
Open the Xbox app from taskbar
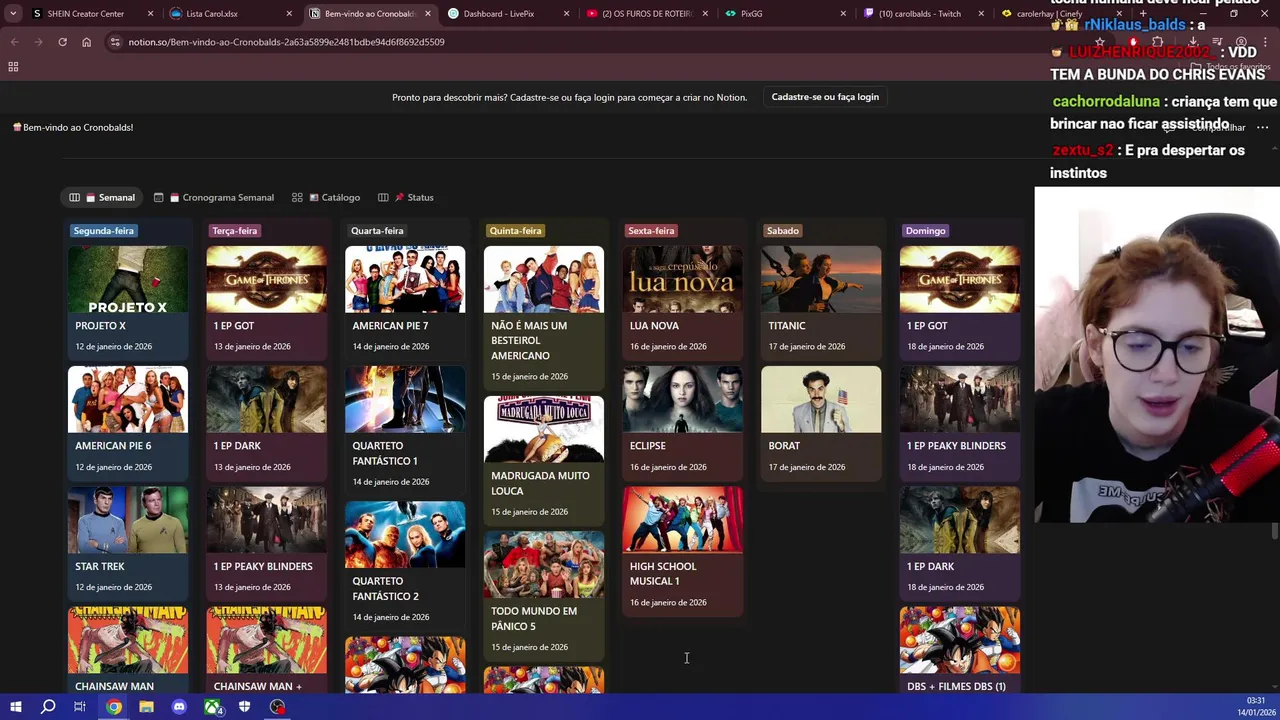point(212,707)
